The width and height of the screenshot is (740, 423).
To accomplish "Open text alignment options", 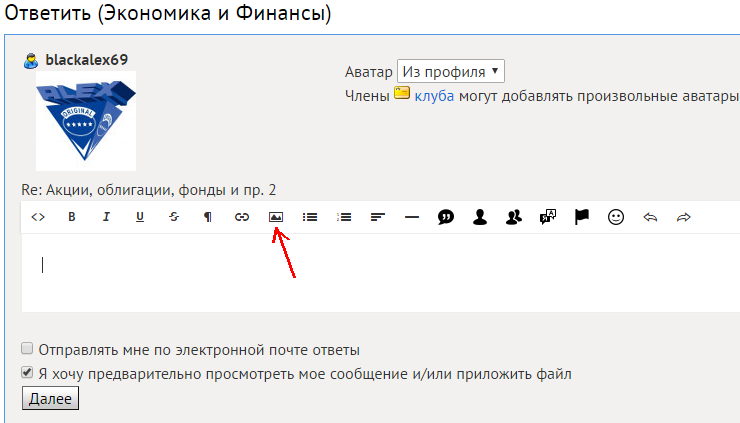I will pyautogui.click(x=378, y=217).
